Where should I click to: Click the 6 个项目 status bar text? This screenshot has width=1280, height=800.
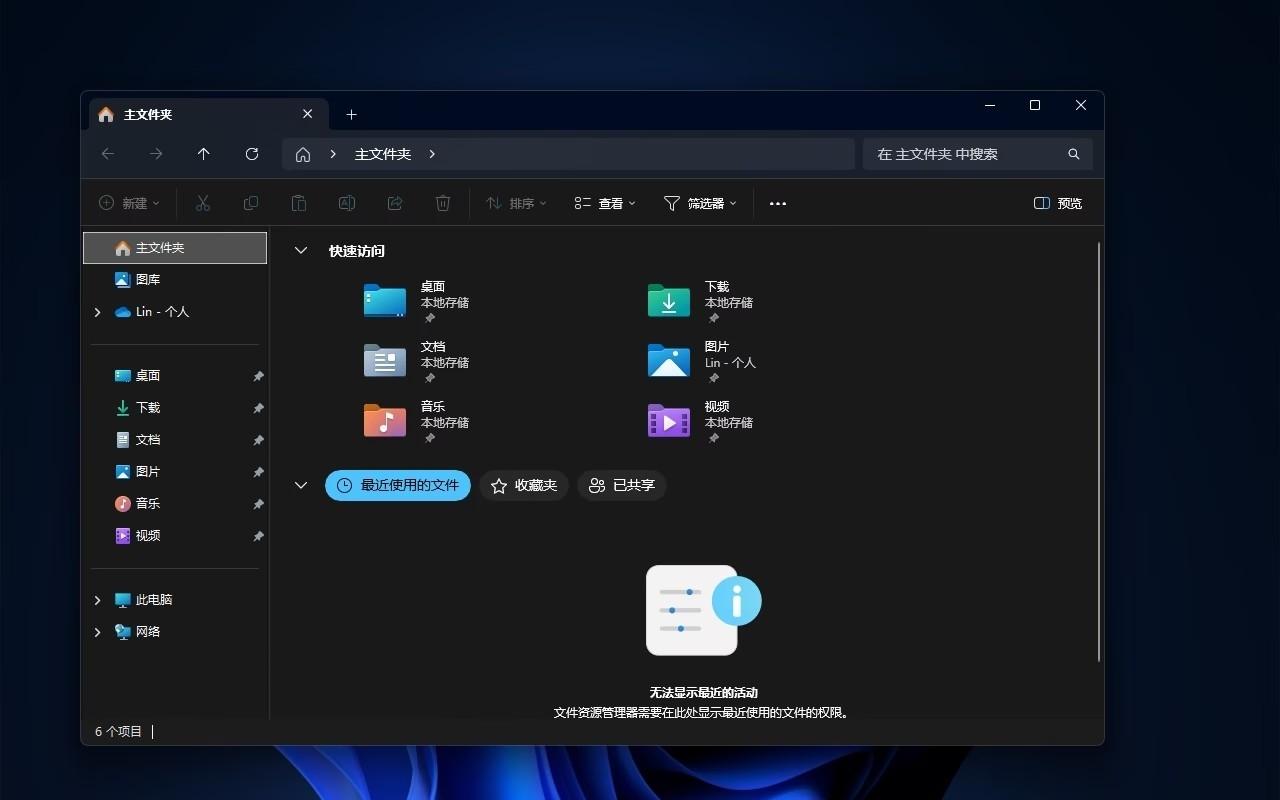pos(119,732)
